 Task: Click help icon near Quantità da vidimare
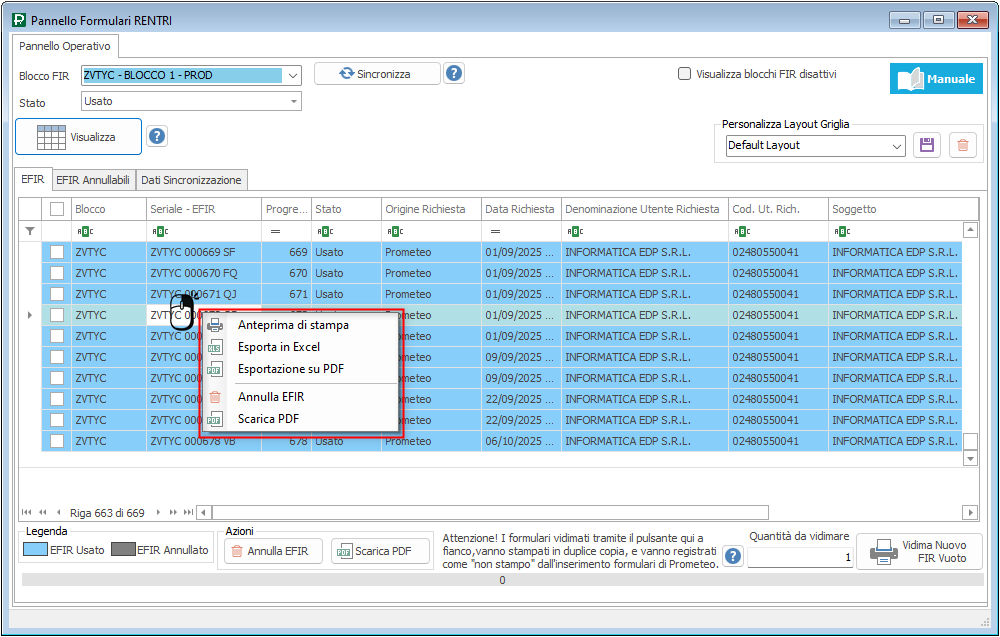(x=733, y=557)
